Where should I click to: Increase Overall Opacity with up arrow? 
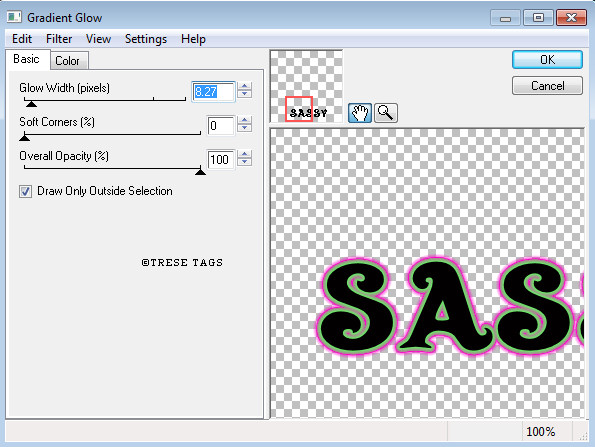pyautogui.click(x=245, y=154)
